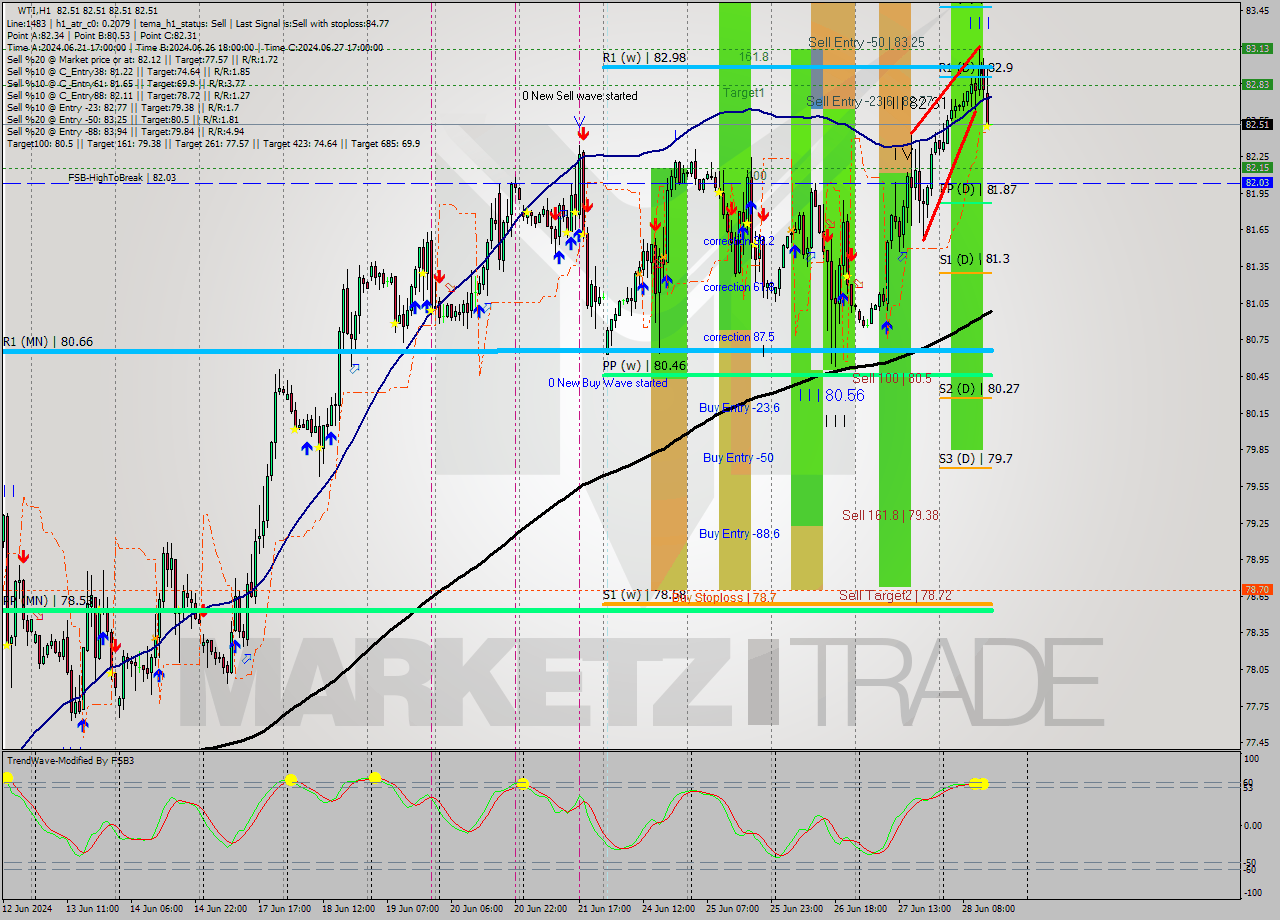Click the Sell 100 | 80.5 label
Image resolution: width=1280 pixels, height=920 pixels.
892,378
